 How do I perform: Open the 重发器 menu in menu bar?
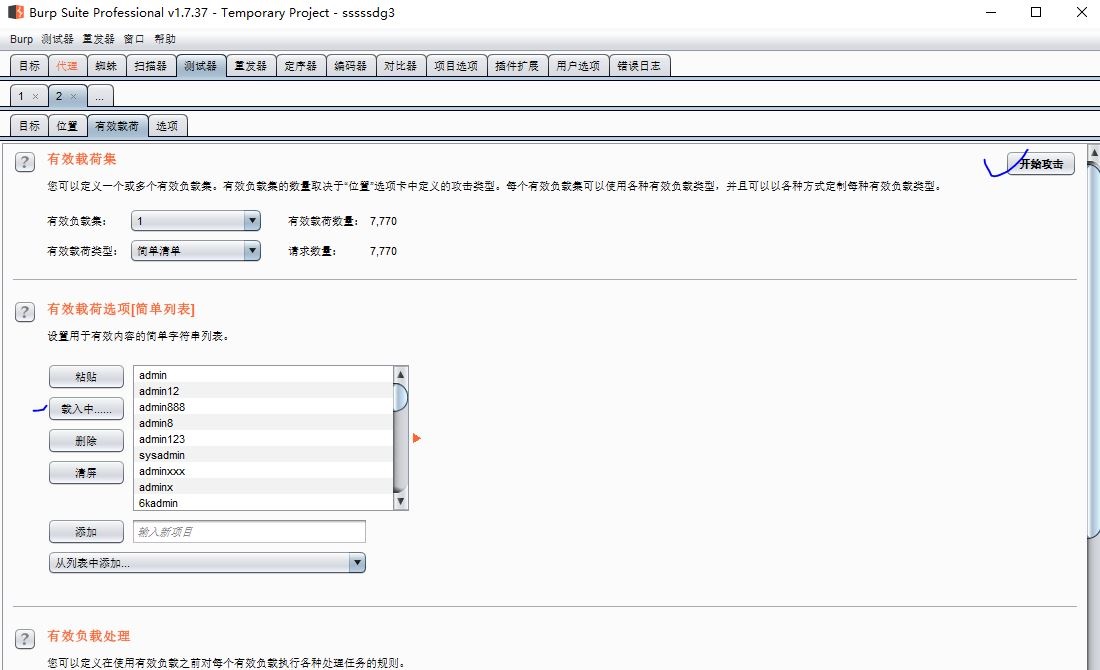(98, 39)
